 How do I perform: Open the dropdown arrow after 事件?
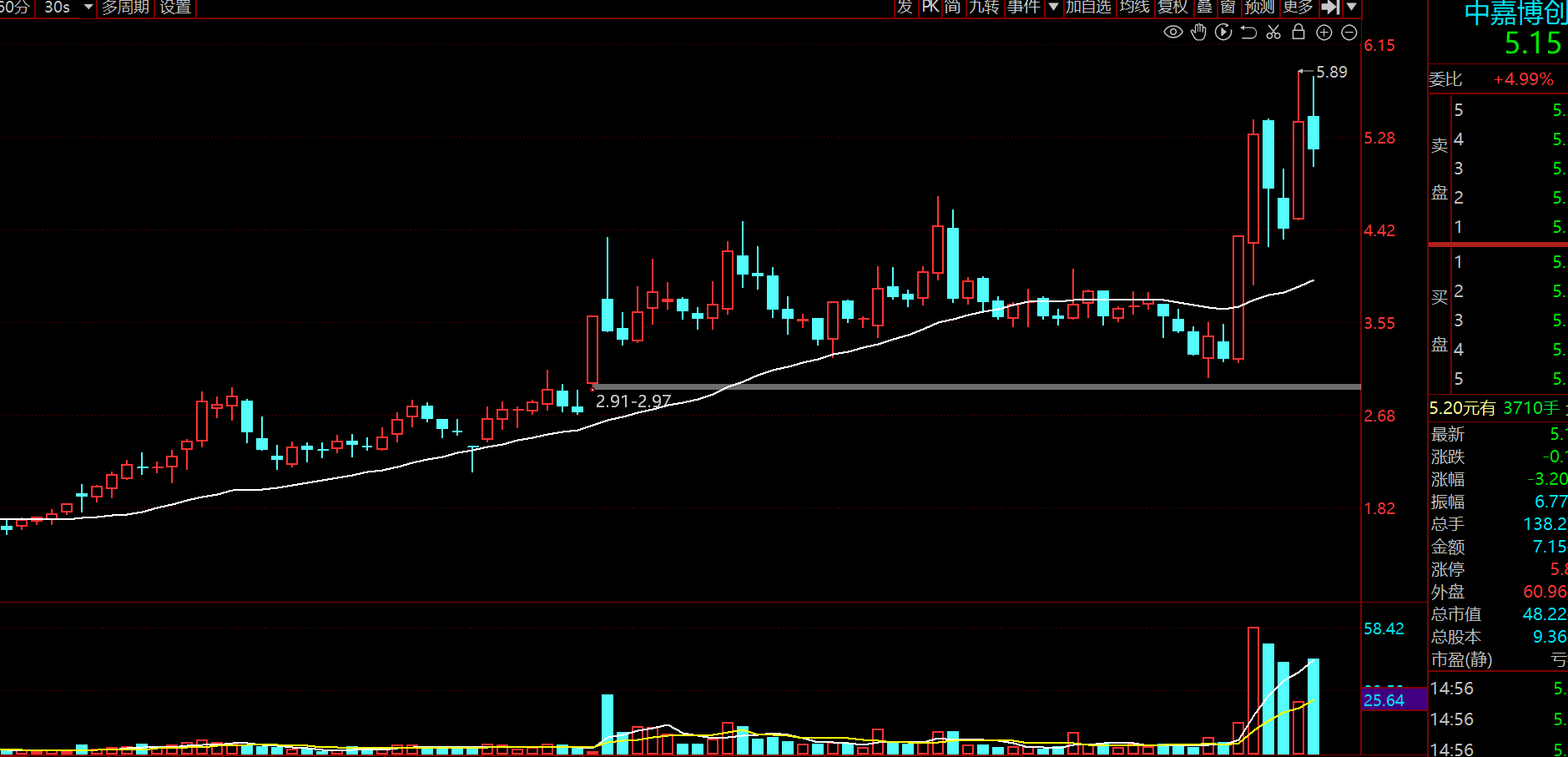pyautogui.click(x=1053, y=8)
